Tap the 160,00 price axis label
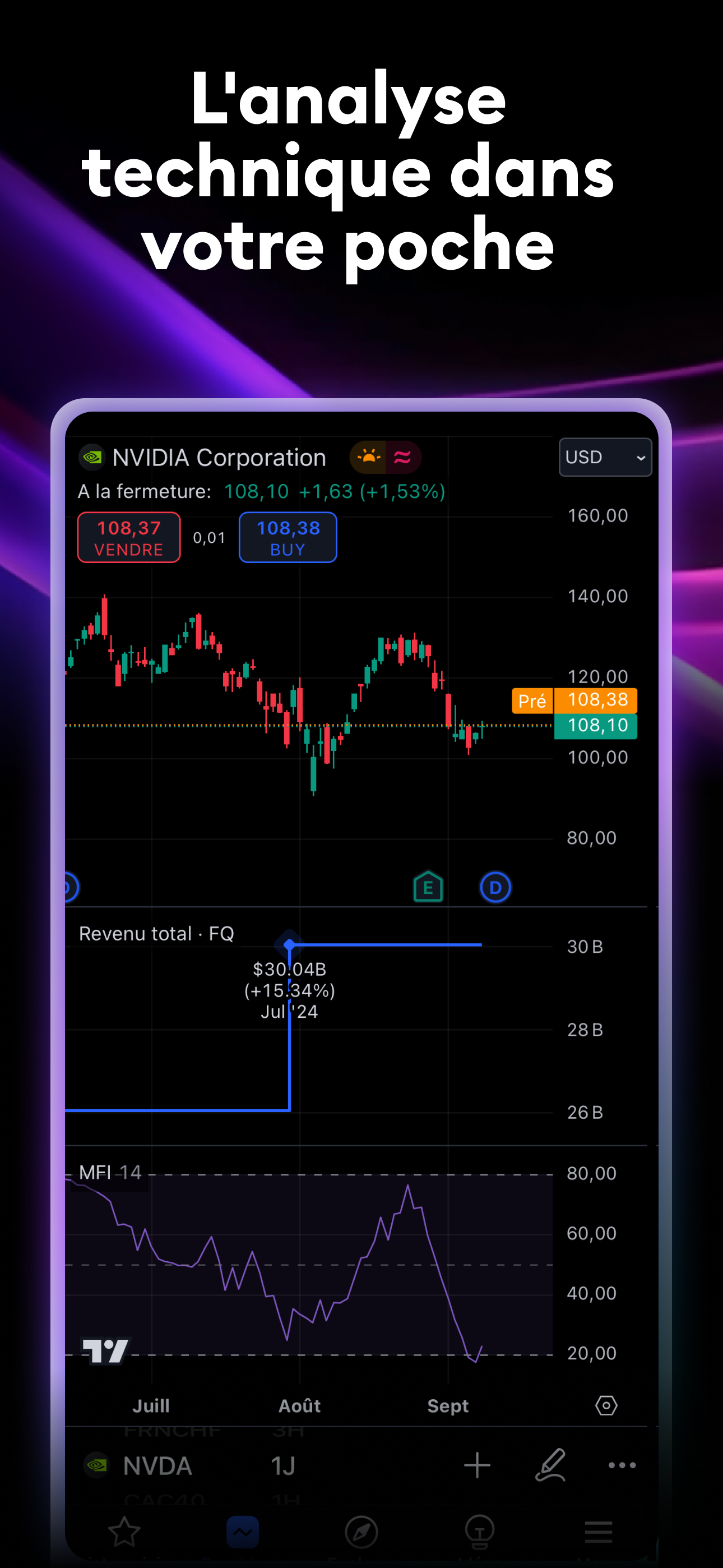The height and width of the screenshot is (1568, 723). 597,515
